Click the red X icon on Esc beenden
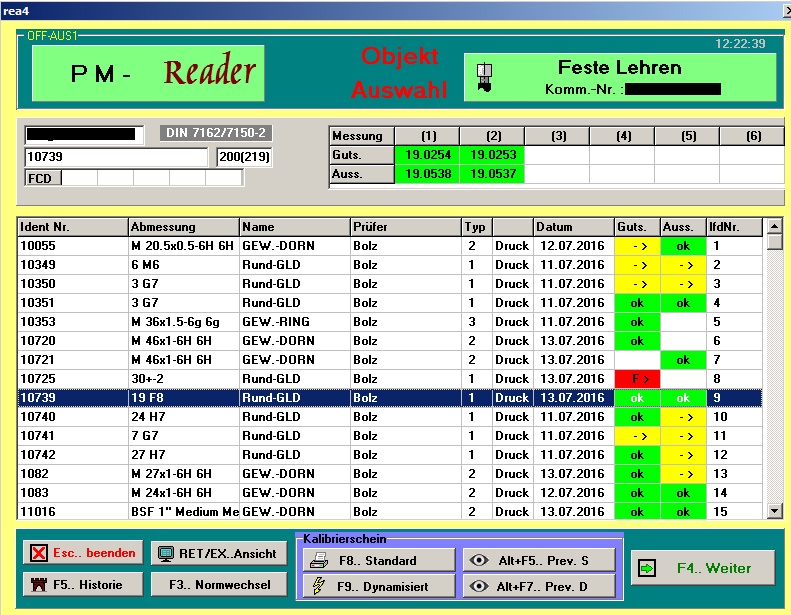This screenshot has width=791, height=615. click(38, 554)
